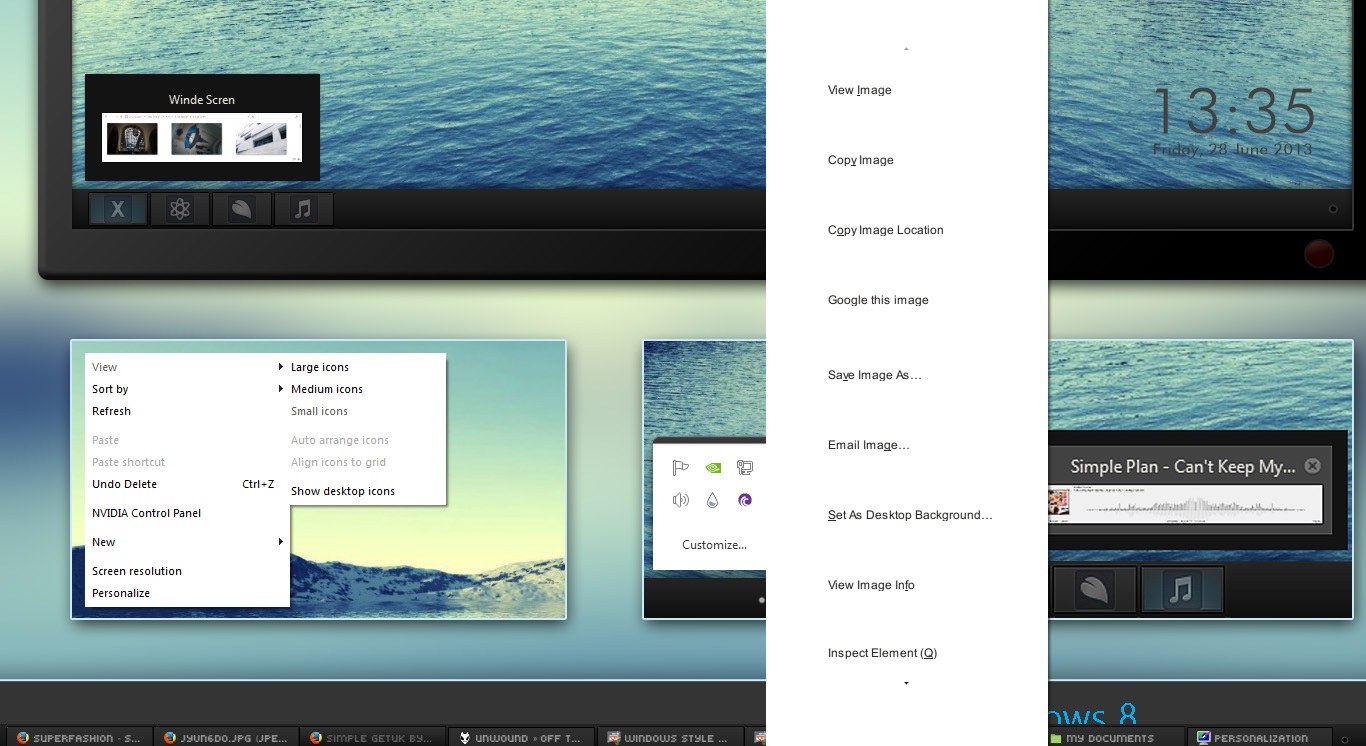The image size is (1366, 746).
Task: Click the atom icon in preview
Action: point(180,209)
